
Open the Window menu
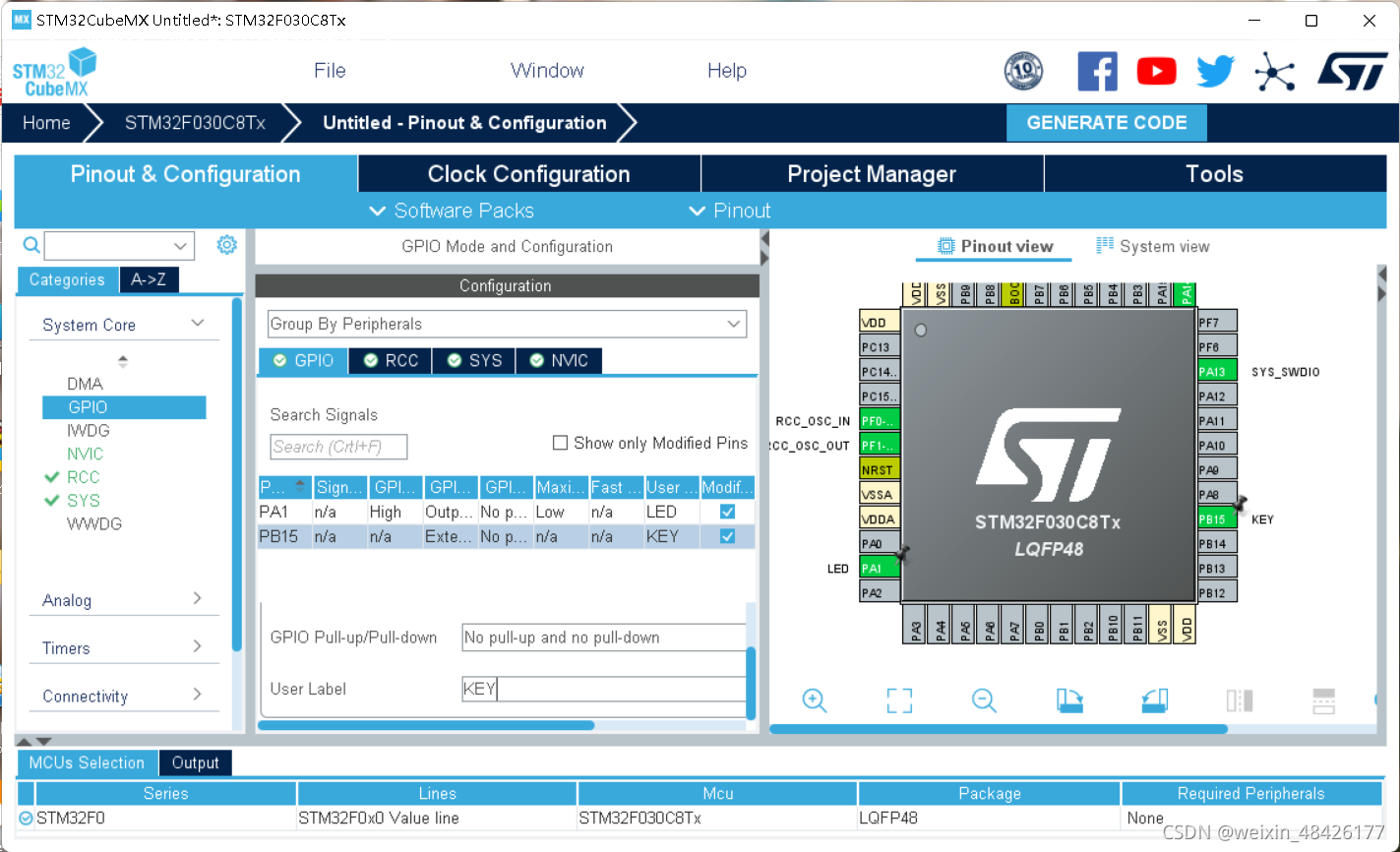tap(547, 71)
